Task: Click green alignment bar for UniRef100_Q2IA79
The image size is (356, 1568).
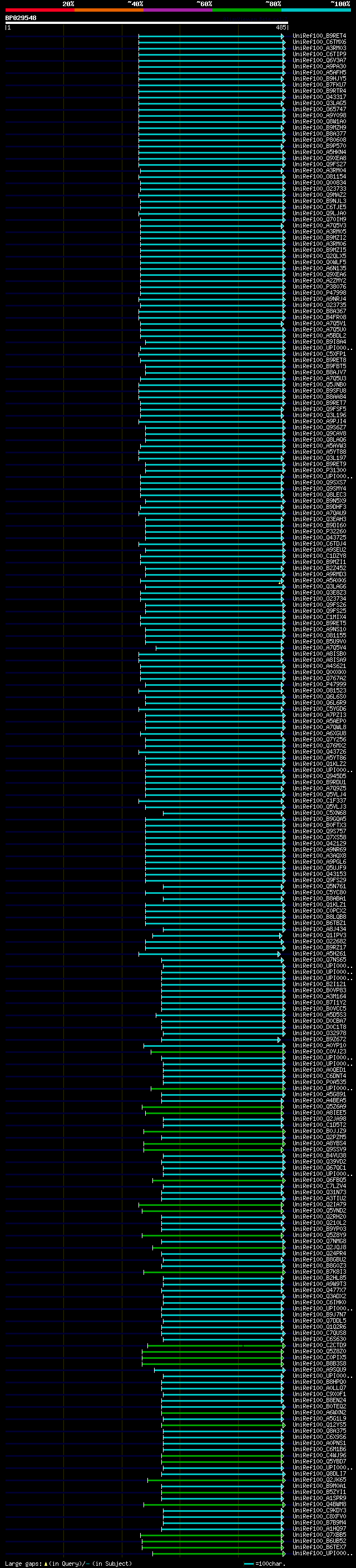Action: pos(211,1204)
